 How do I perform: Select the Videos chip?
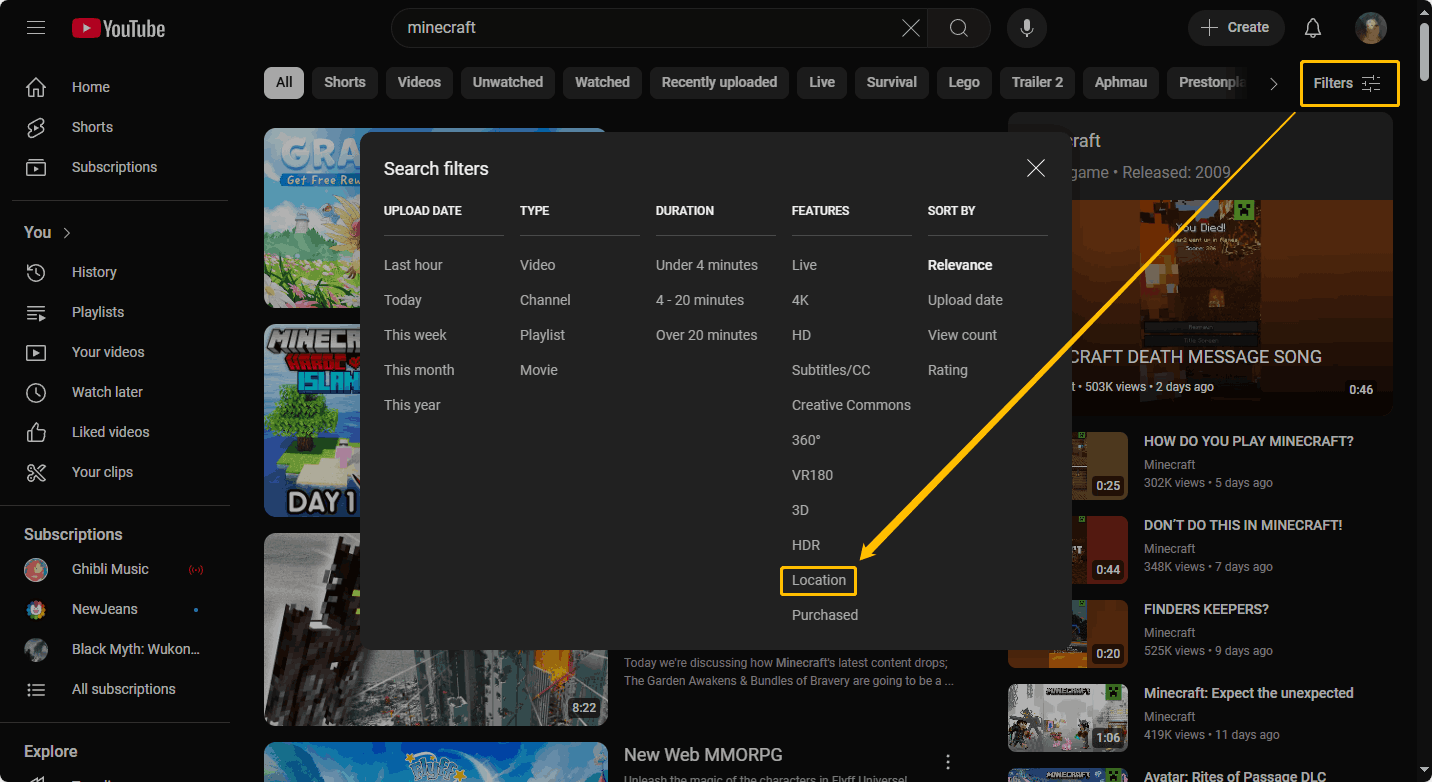(419, 82)
